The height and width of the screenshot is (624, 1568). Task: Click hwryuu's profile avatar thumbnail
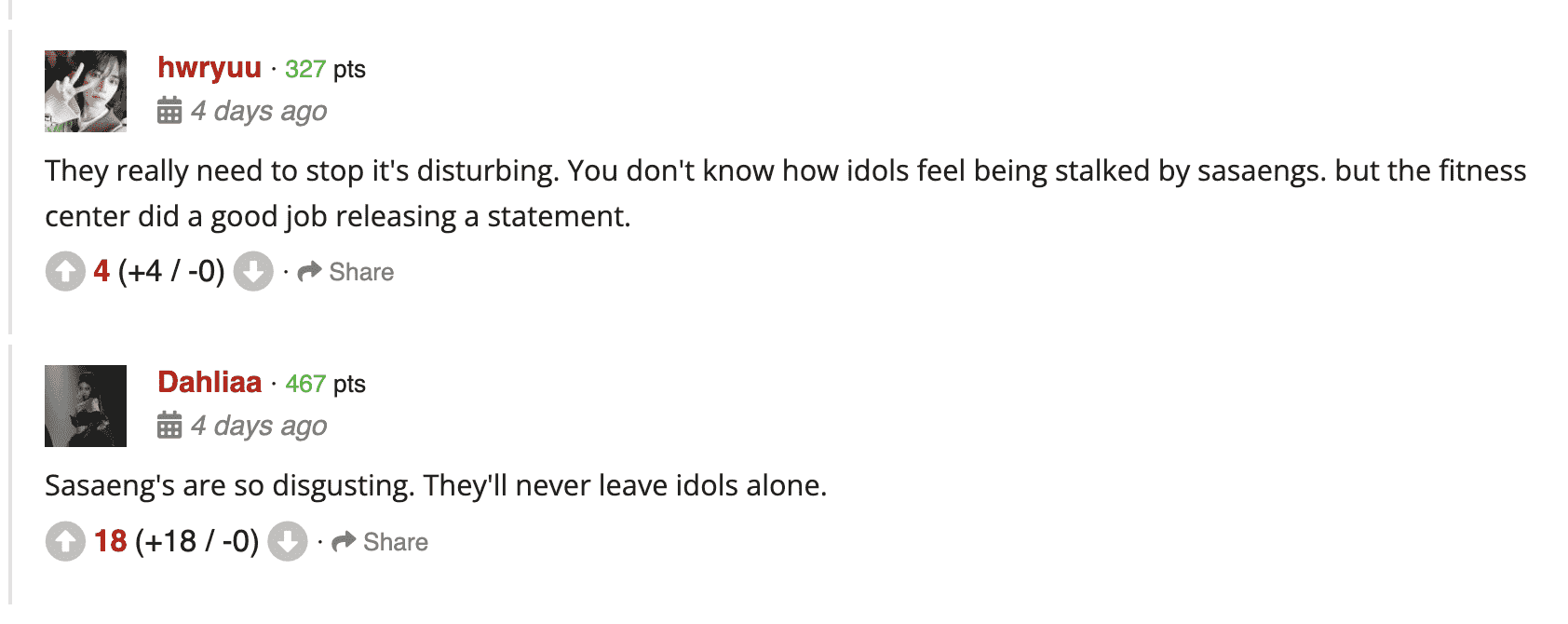(86, 90)
